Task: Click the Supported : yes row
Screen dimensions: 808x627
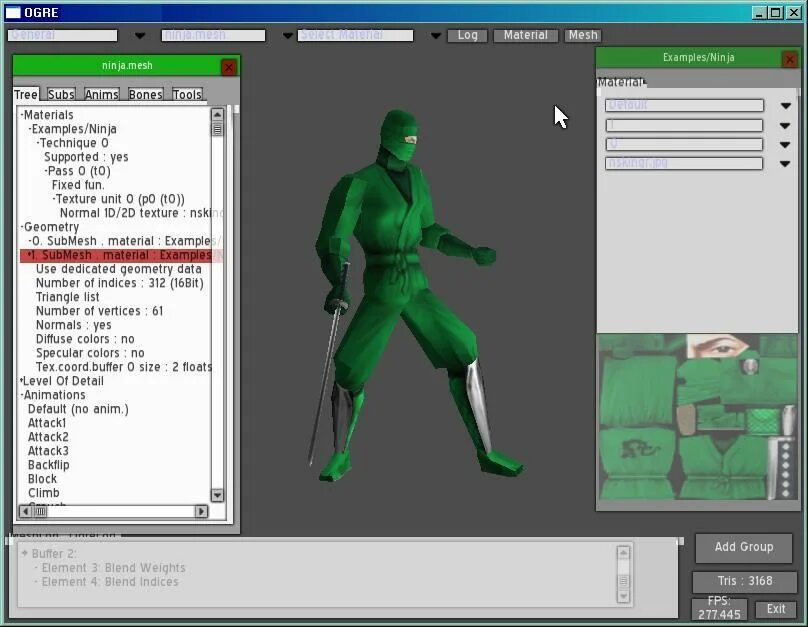Action: 86,157
